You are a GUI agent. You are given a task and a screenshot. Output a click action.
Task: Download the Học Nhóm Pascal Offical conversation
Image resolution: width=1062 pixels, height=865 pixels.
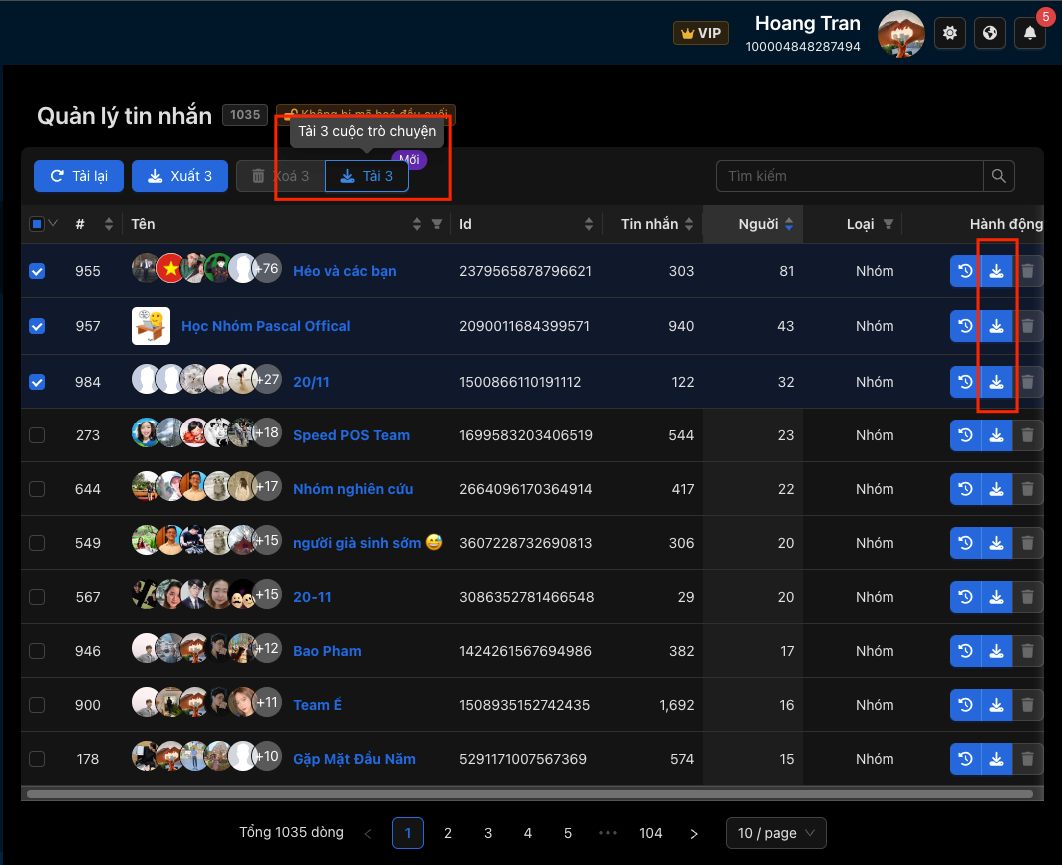996,326
